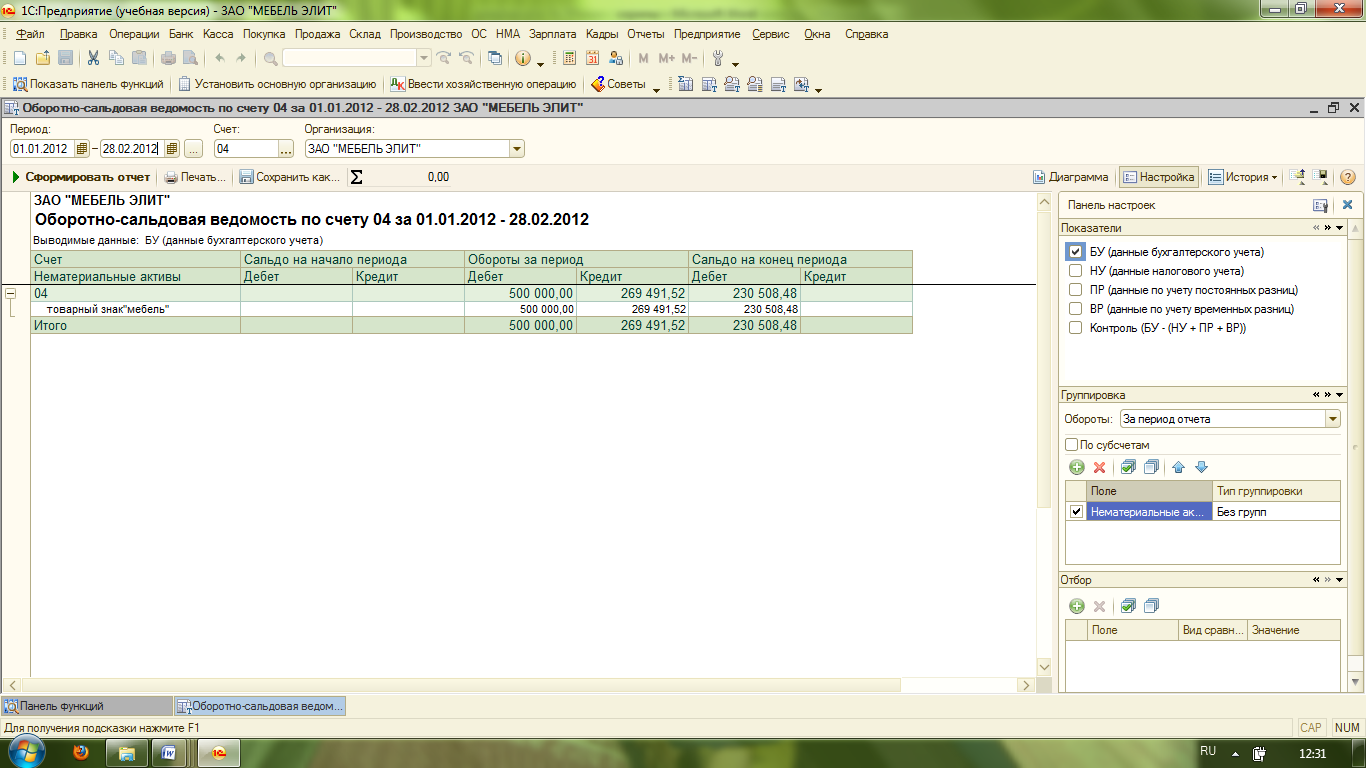Open the Help info icon
Viewport: 1366px width, 768px height.
click(x=523, y=58)
